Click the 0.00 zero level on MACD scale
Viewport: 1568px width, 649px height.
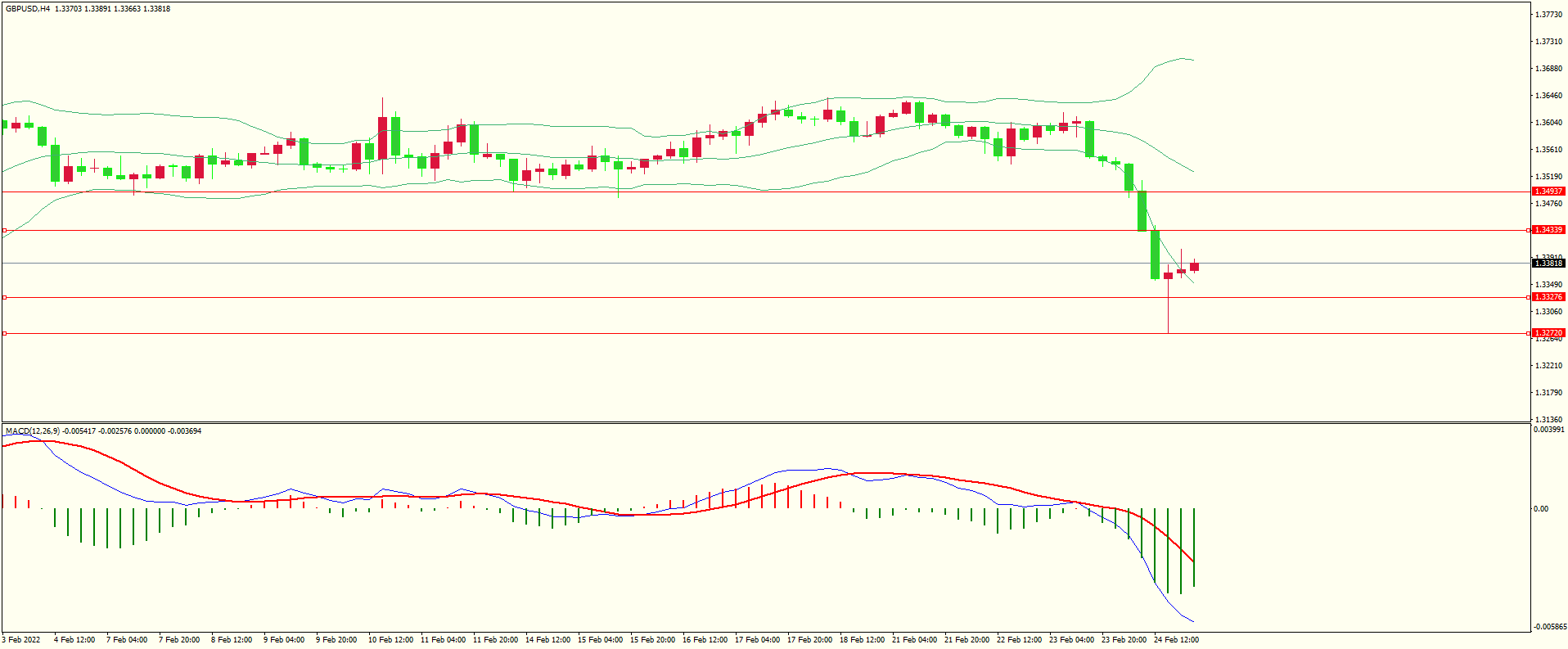(x=1541, y=509)
